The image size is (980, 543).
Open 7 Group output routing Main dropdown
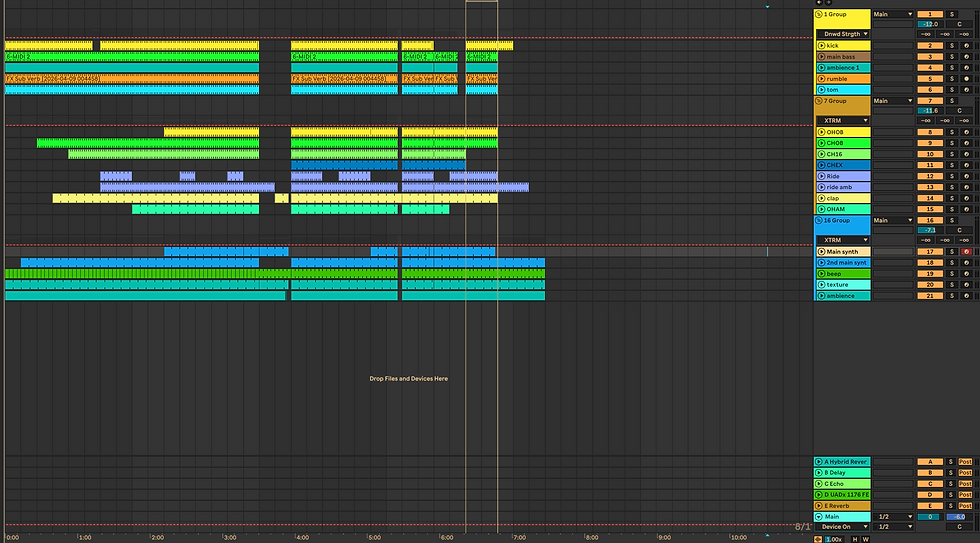click(x=893, y=101)
